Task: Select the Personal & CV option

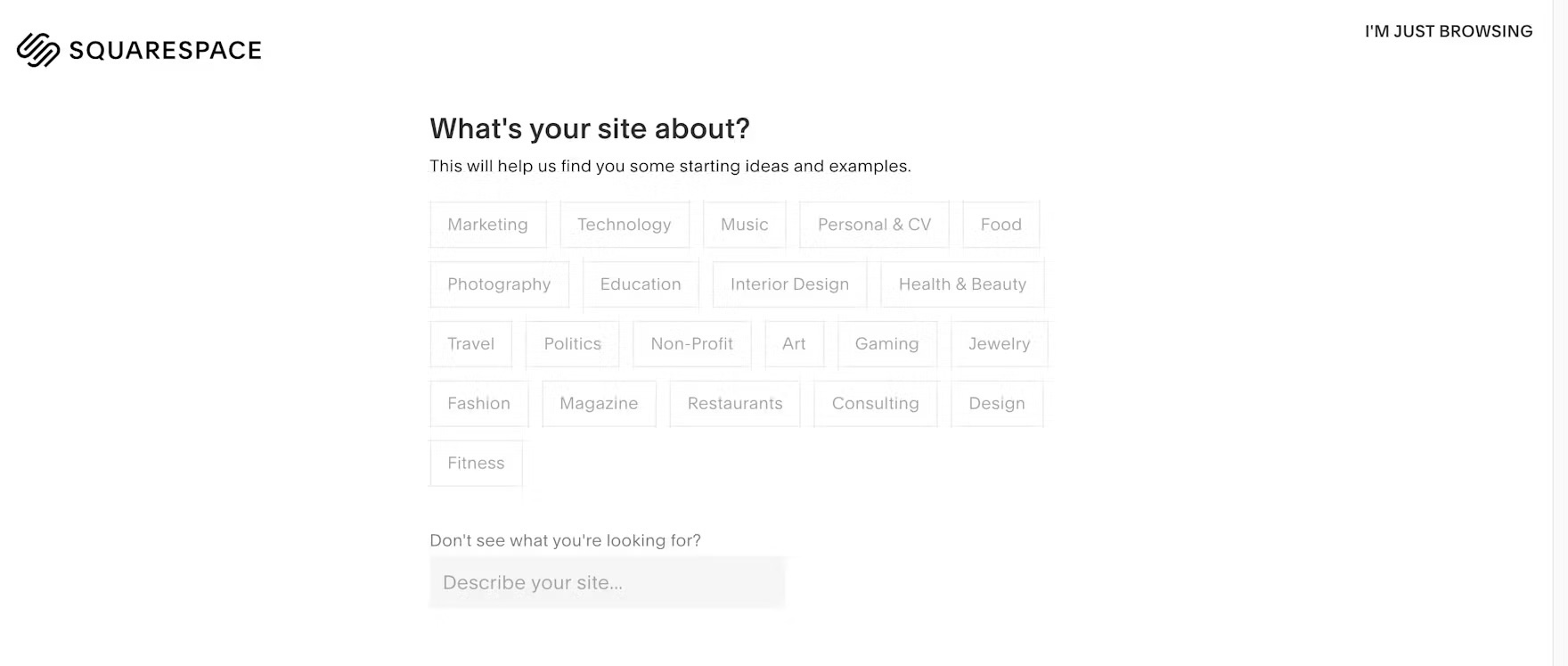Action: 874,225
